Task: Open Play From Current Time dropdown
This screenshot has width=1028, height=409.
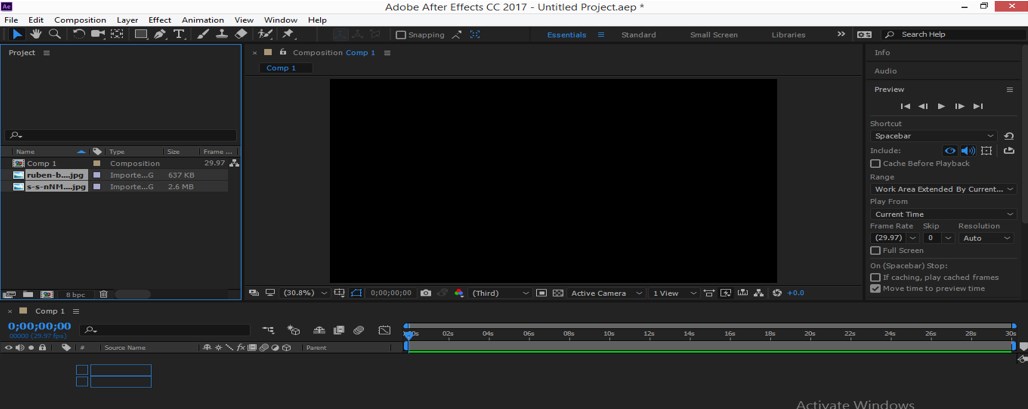Action: [943, 214]
